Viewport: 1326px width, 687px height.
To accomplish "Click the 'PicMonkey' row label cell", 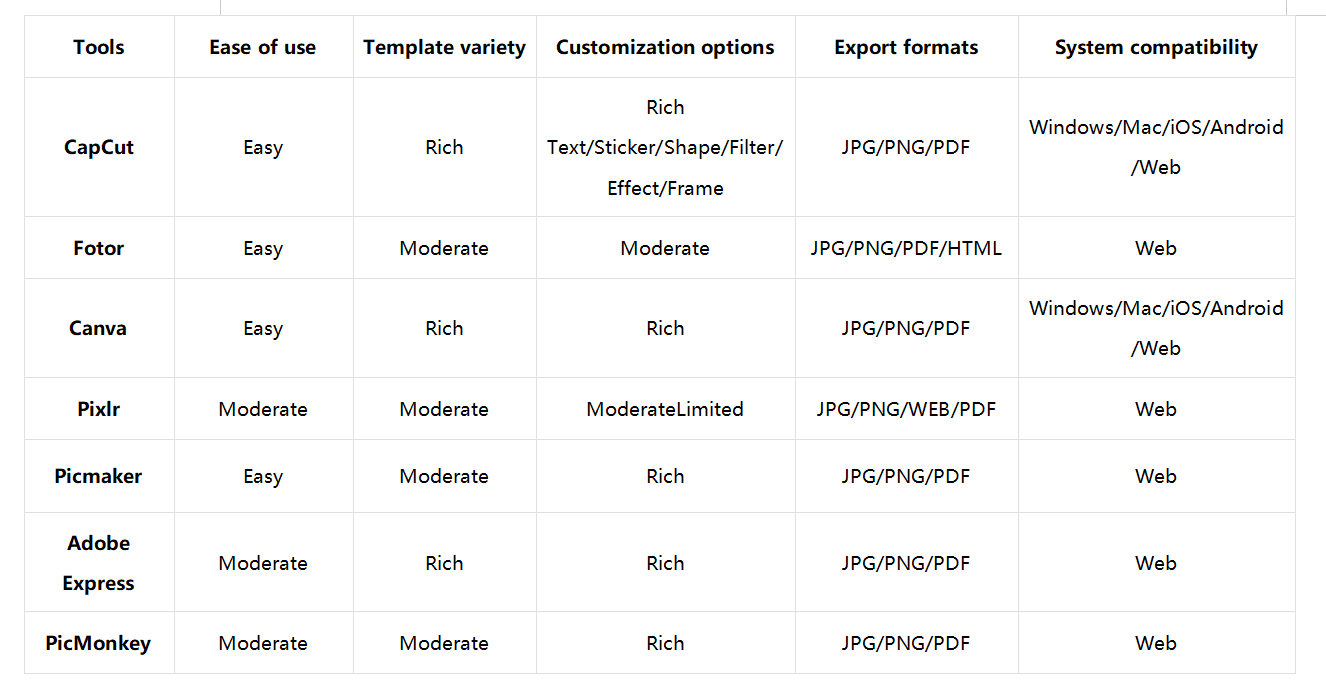I will [99, 643].
